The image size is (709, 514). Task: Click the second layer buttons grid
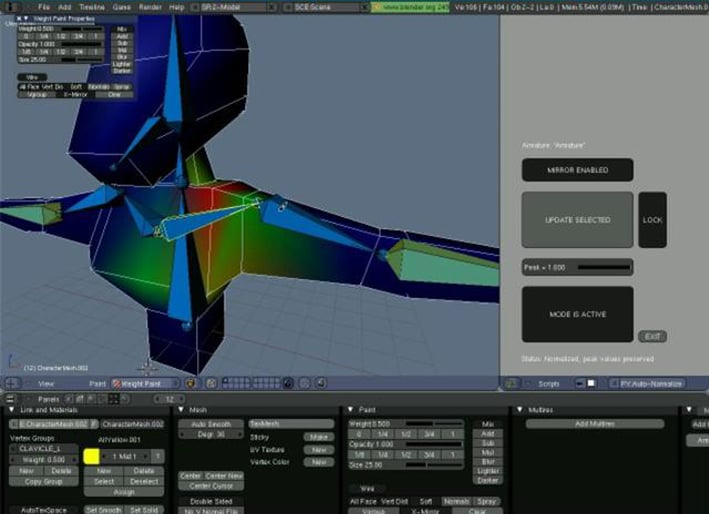(266, 383)
